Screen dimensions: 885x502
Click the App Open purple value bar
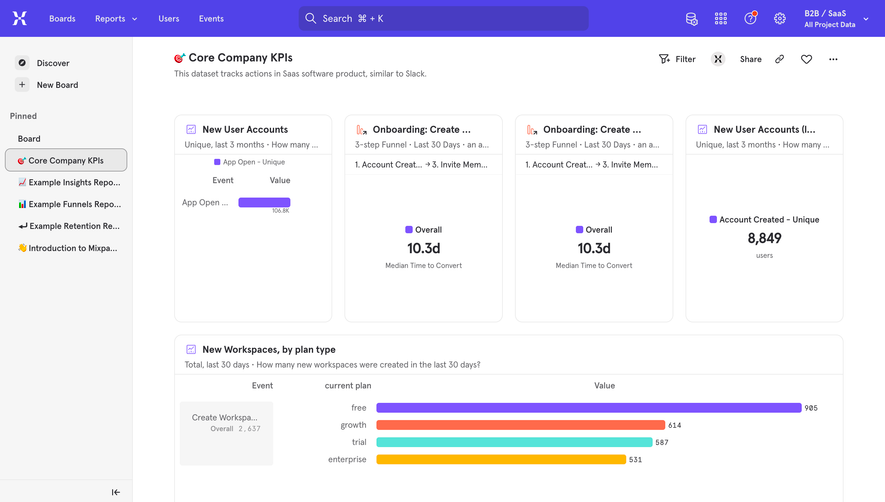[x=264, y=202]
